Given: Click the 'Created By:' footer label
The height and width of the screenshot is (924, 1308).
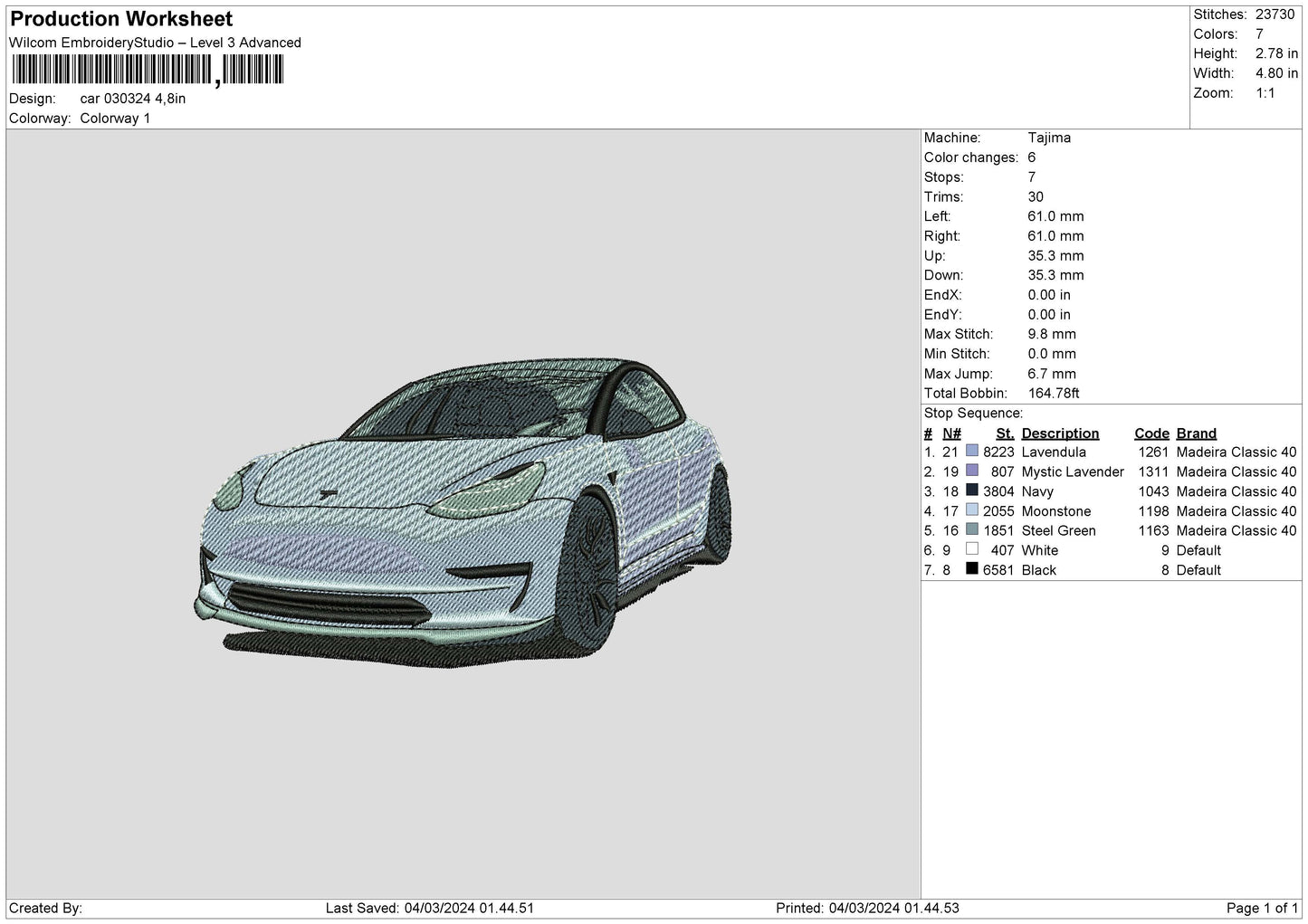Looking at the screenshot, I should [x=45, y=909].
